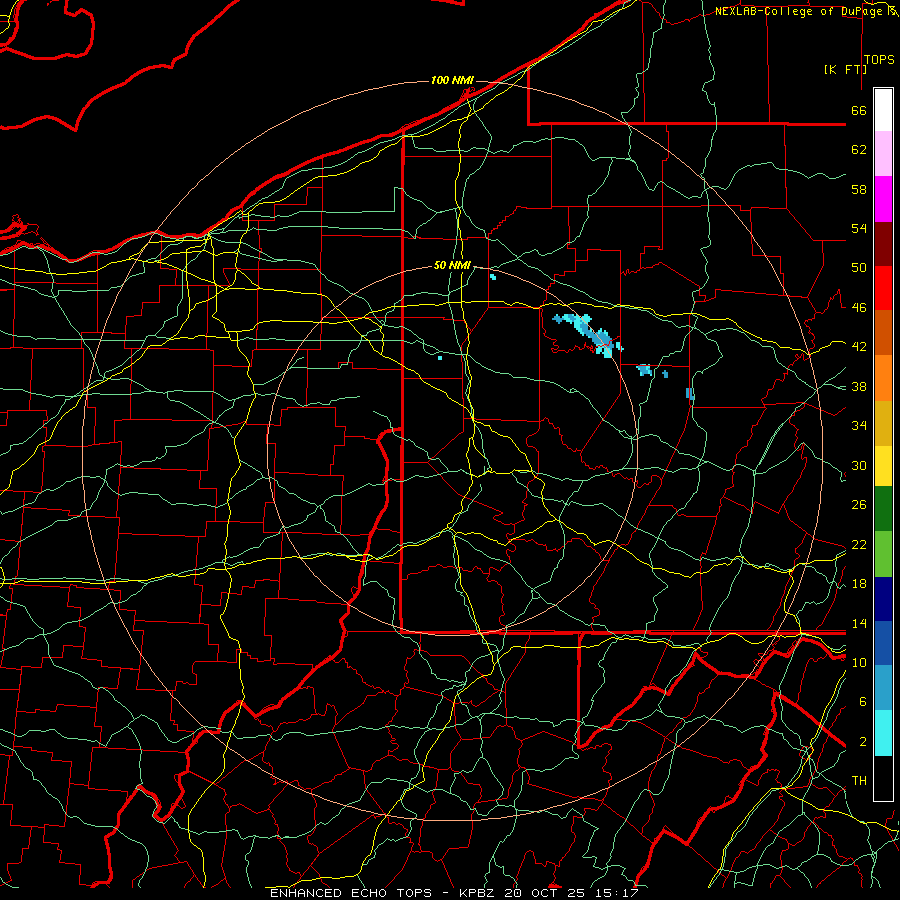Click the light pink 62 kft legend swatch
The image size is (900, 900).
pyautogui.click(x=883, y=154)
